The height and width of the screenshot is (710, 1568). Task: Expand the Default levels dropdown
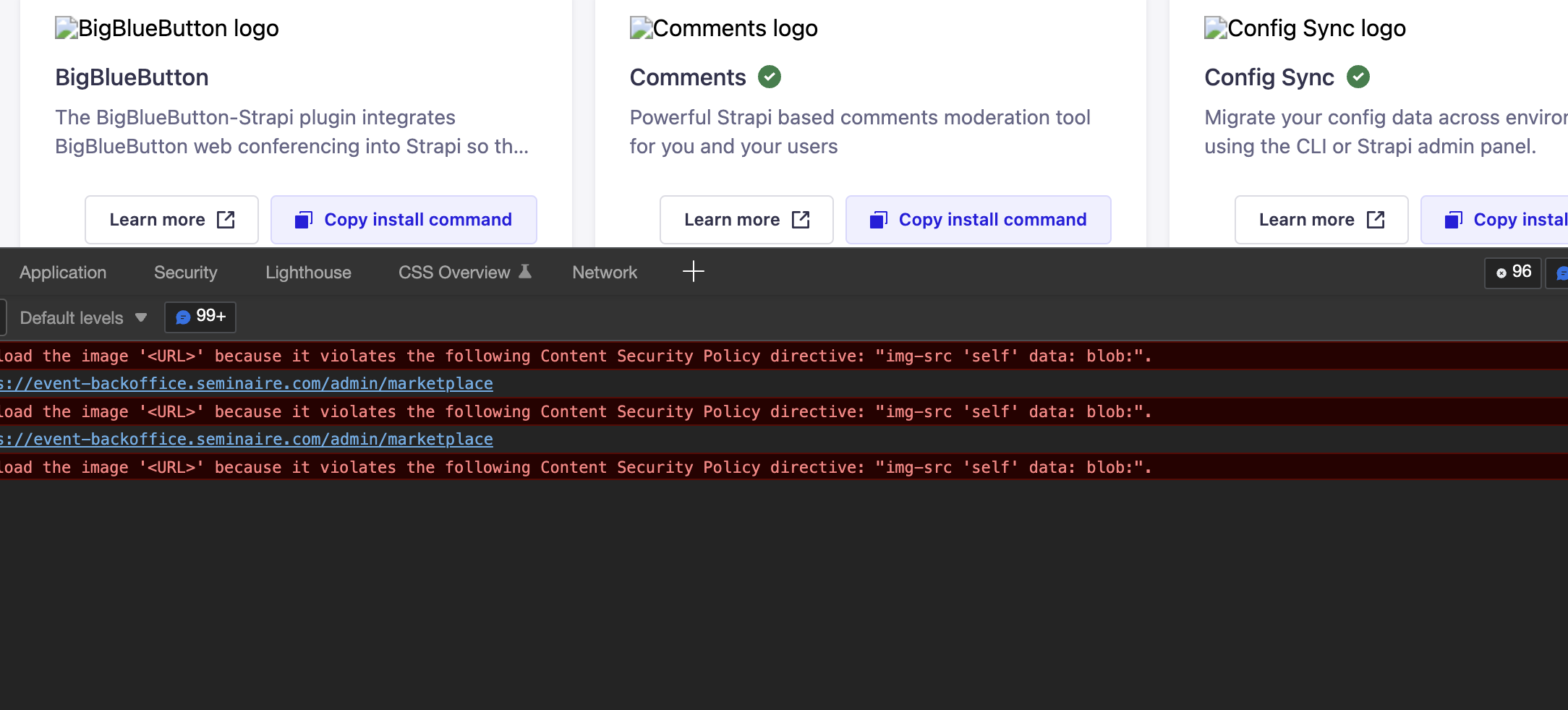pyautogui.click(x=82, y=317)
